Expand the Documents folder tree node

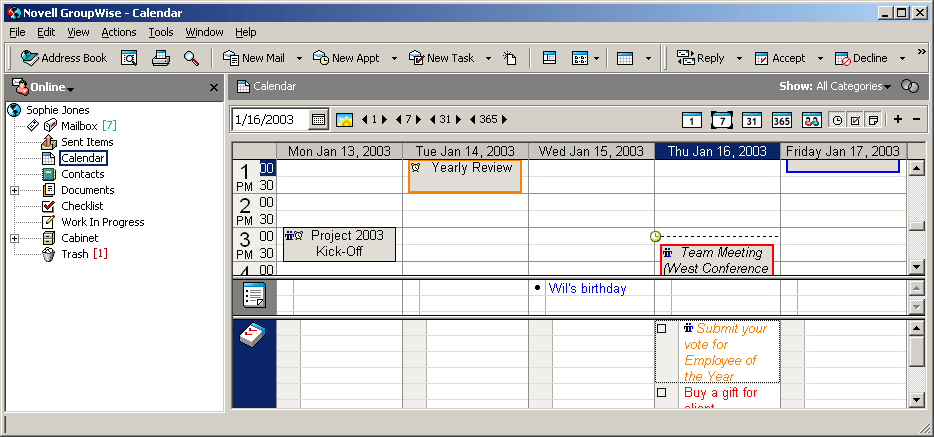(14, 191)
